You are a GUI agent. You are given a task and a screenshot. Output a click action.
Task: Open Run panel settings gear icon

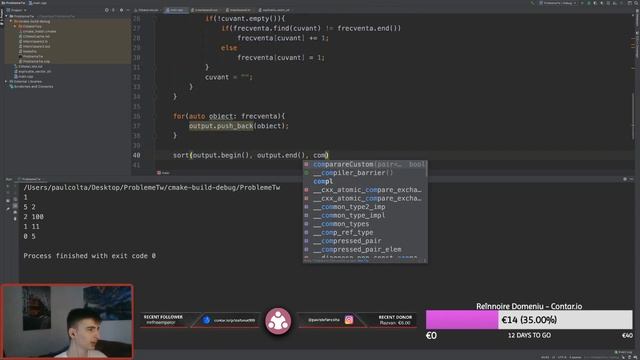point(625,179)
